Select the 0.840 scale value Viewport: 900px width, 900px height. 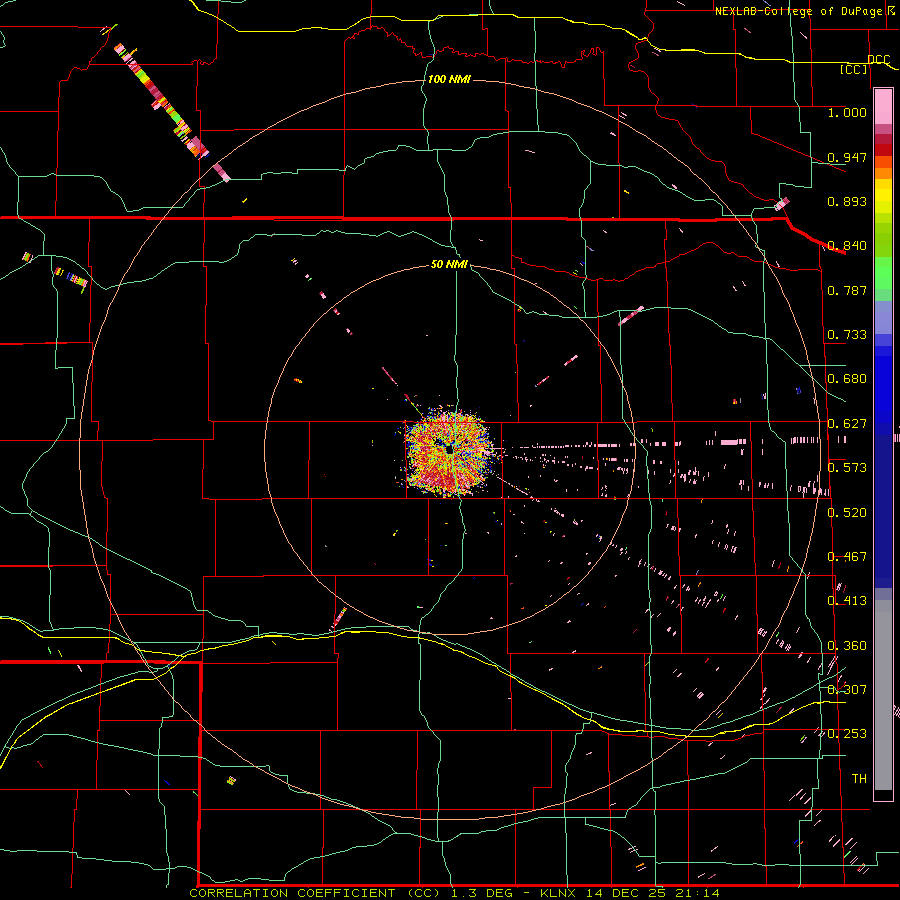[847, 246]
